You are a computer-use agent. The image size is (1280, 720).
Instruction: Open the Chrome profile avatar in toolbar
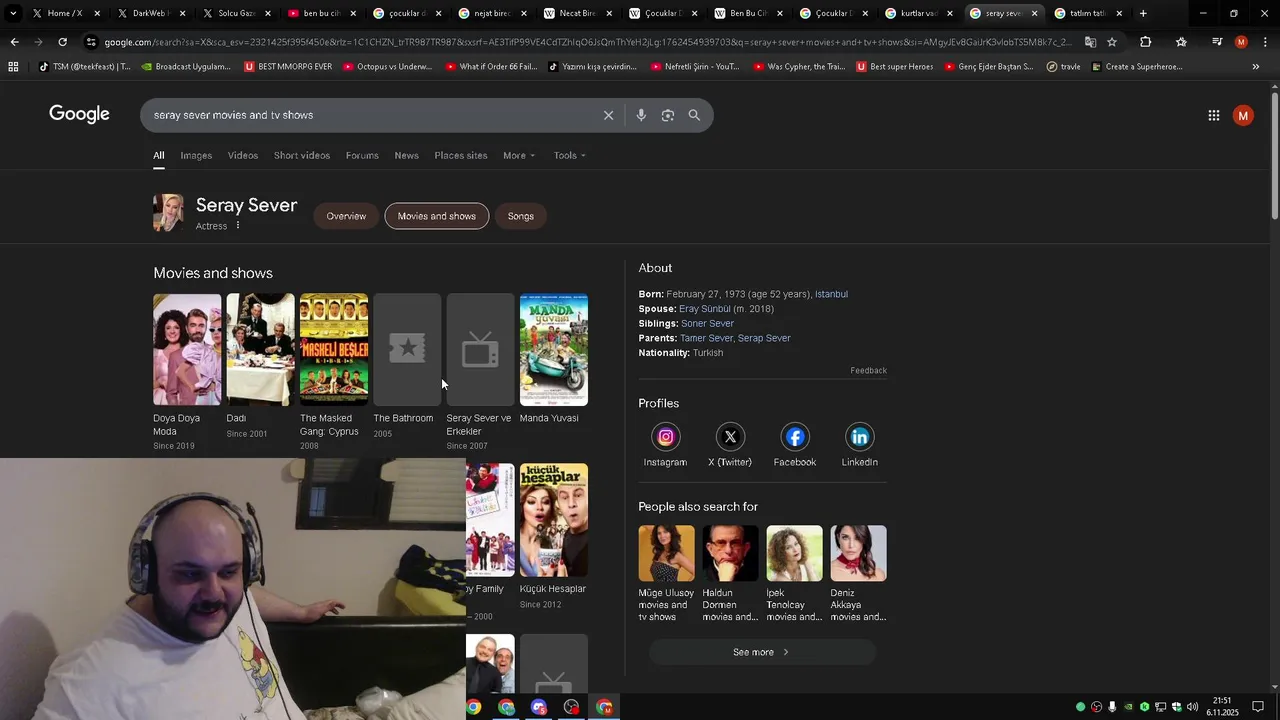1241,42
